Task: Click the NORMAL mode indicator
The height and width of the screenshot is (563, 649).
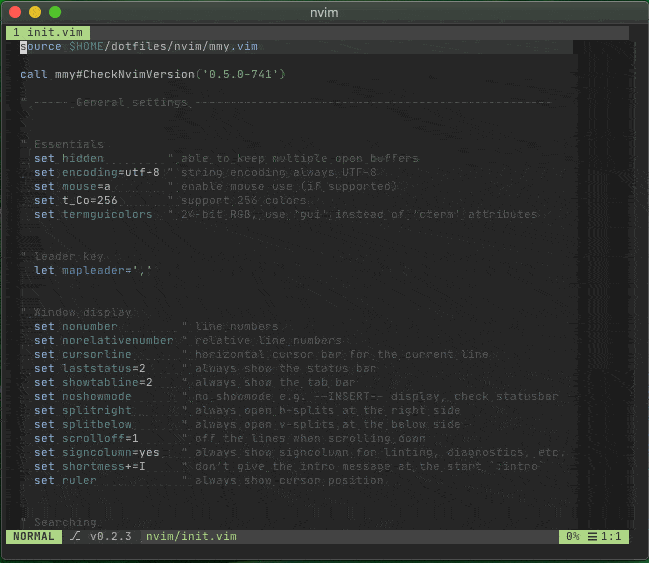Action: click(34, 537)
